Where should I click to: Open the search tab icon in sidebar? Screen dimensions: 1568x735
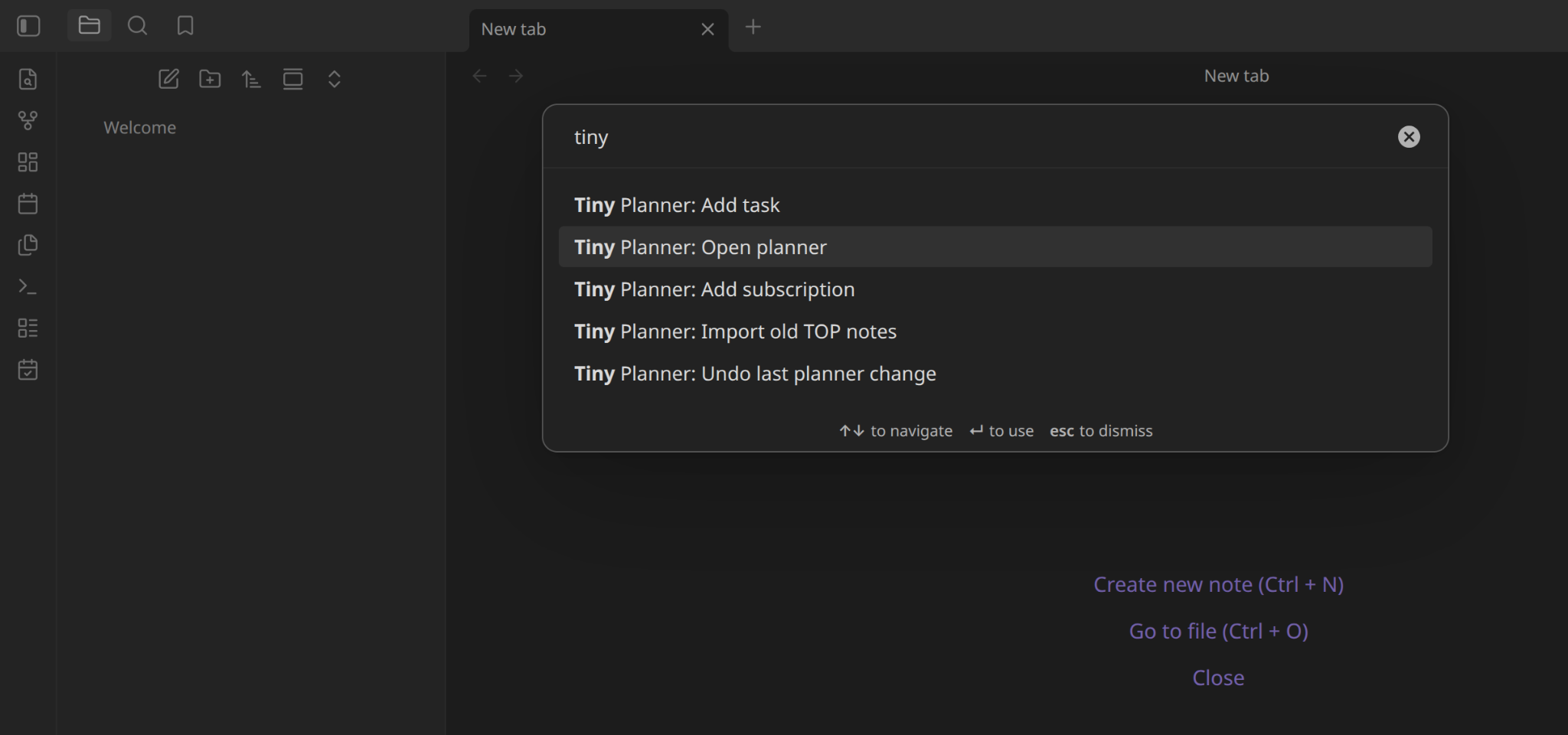138,25
